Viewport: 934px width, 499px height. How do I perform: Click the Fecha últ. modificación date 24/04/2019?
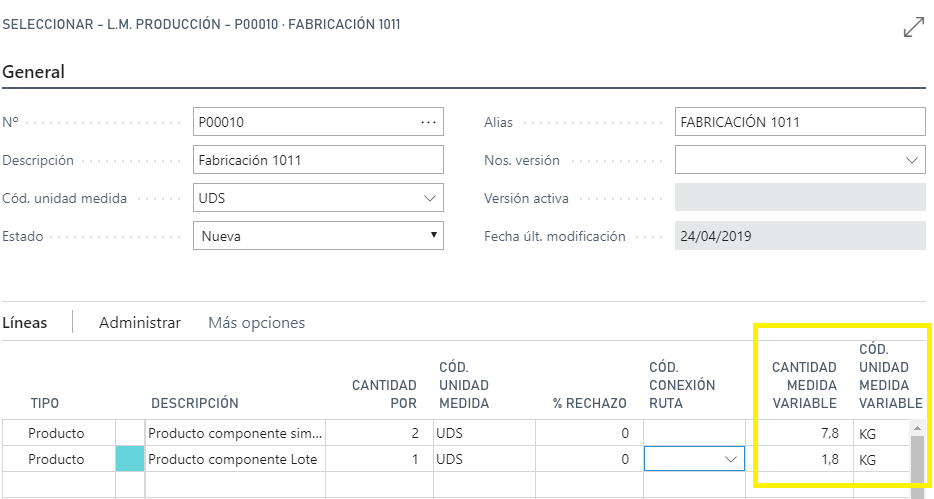point(800,236)
